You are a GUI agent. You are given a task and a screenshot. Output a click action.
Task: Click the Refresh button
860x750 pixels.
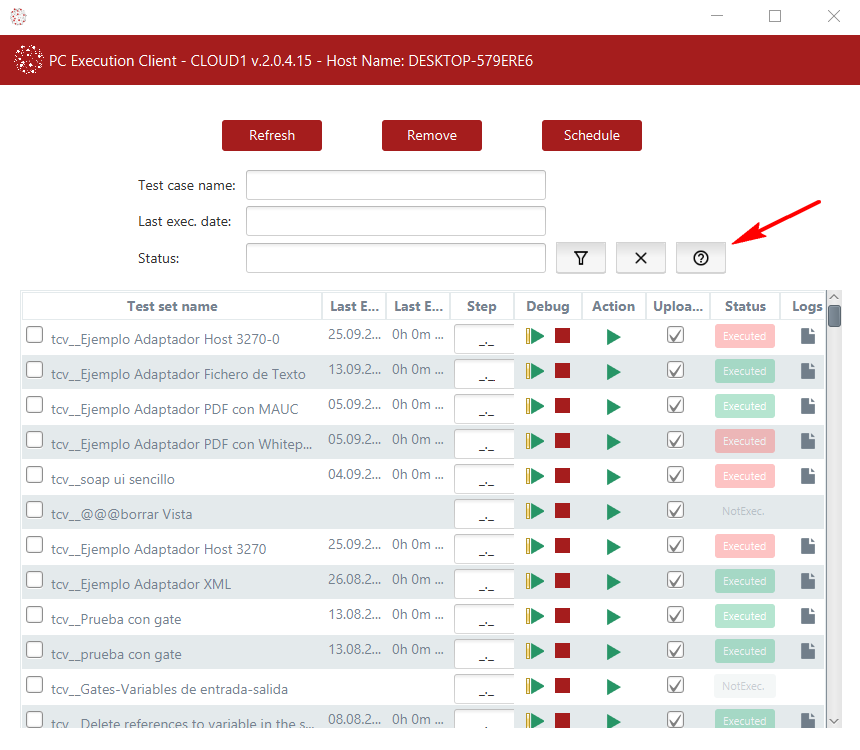(x=272, y=136)
